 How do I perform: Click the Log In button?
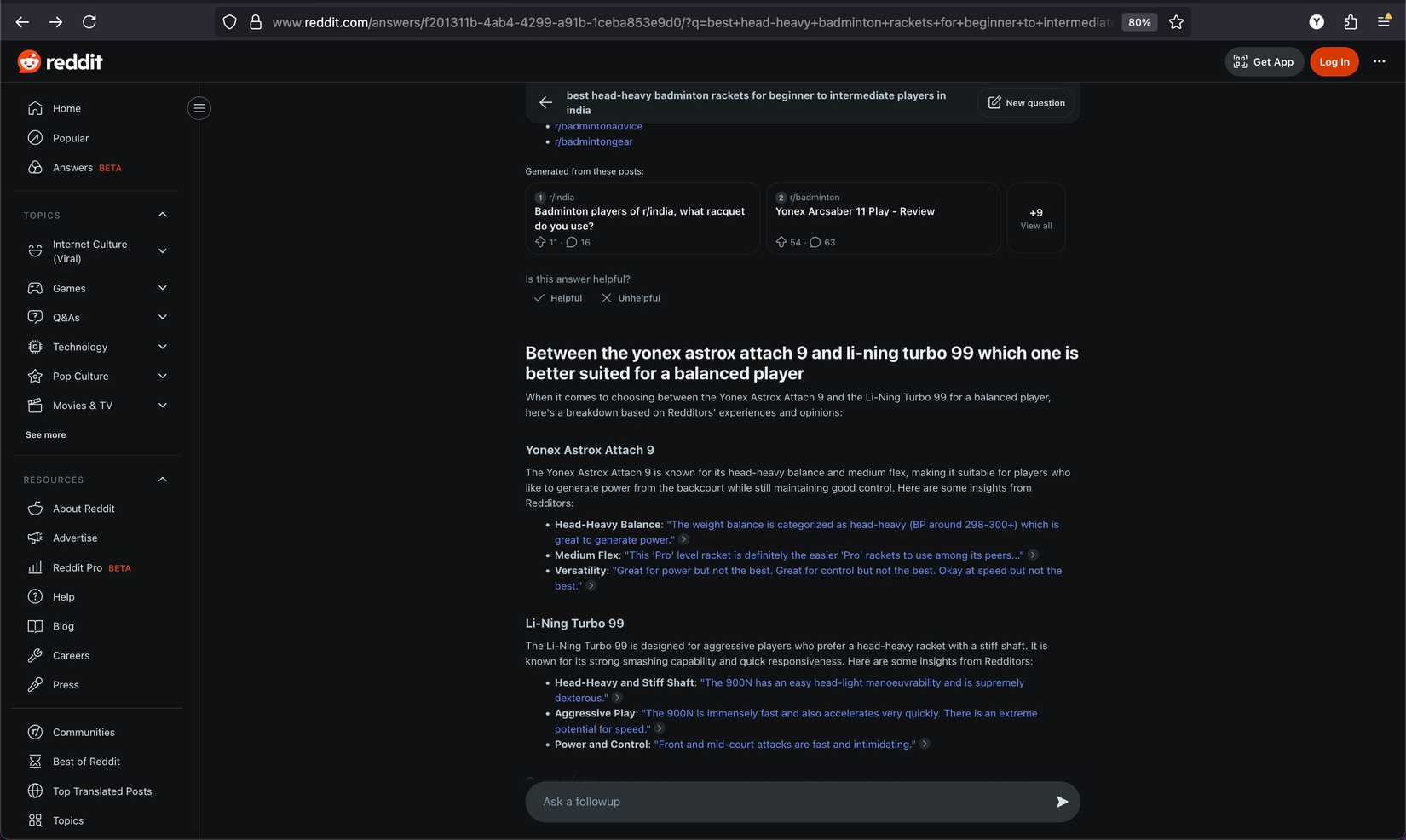coord(1334,61)
